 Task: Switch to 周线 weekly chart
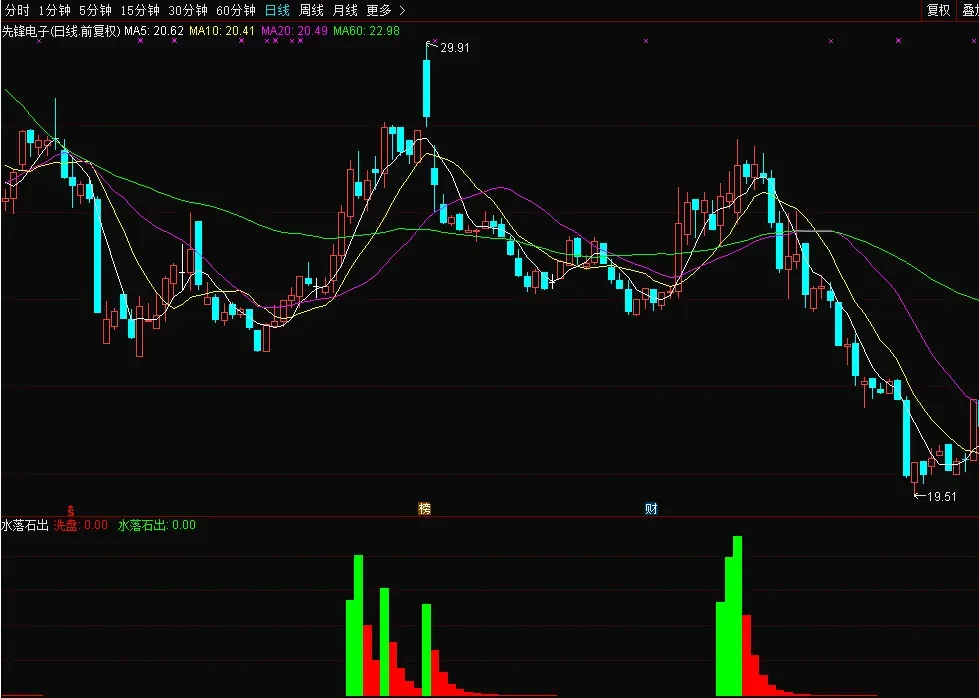(x=311, y=10)
